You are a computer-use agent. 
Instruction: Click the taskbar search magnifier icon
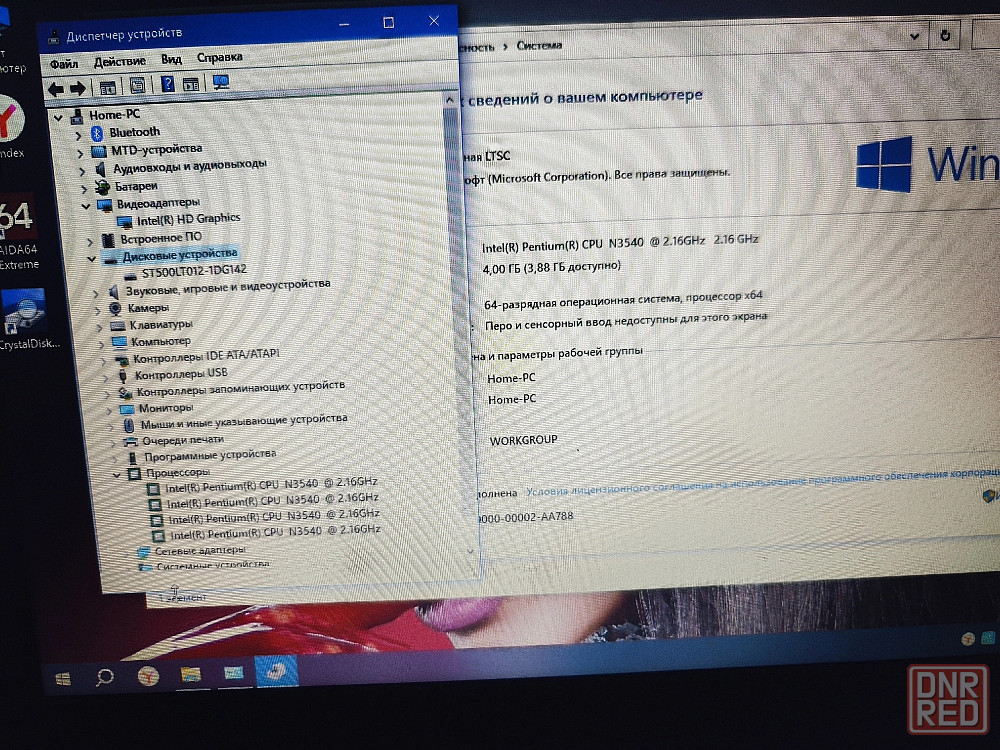click(x=105, y=677)
